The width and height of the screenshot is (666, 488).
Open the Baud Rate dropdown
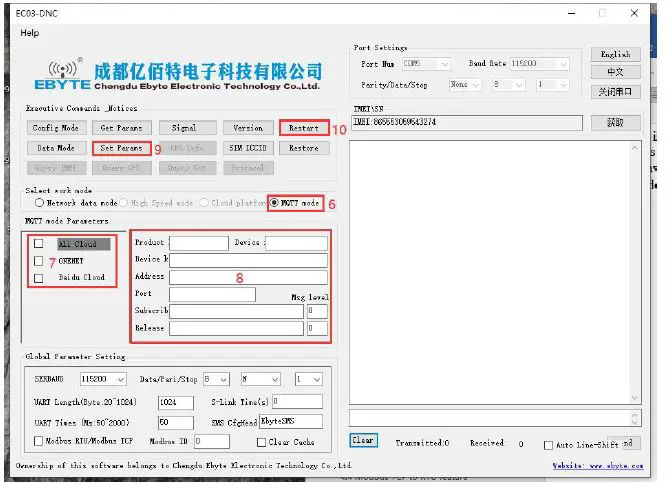539,63
